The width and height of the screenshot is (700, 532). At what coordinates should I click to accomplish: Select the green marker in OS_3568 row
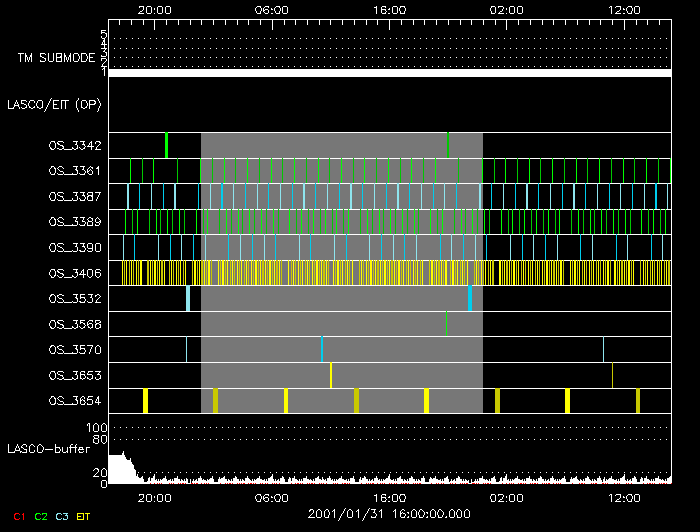click(446, 324)
